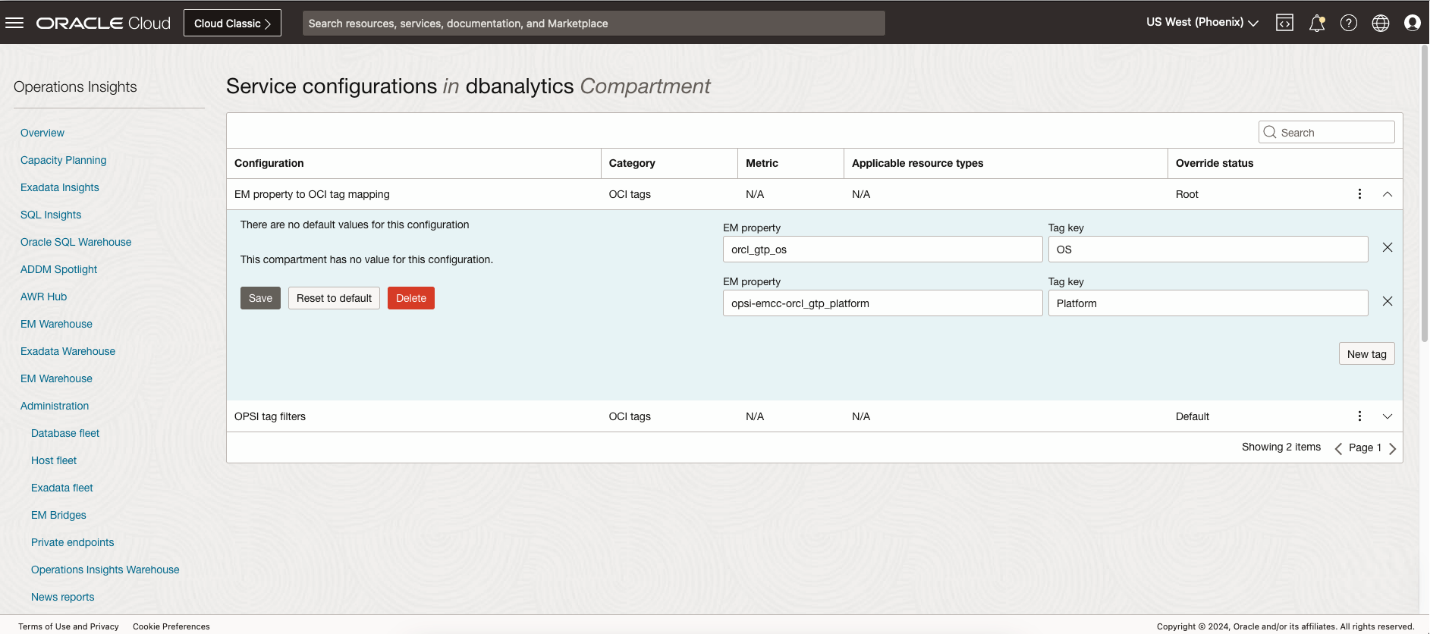Edit the orcl_gtp_os EM property field

pos(883,249)
